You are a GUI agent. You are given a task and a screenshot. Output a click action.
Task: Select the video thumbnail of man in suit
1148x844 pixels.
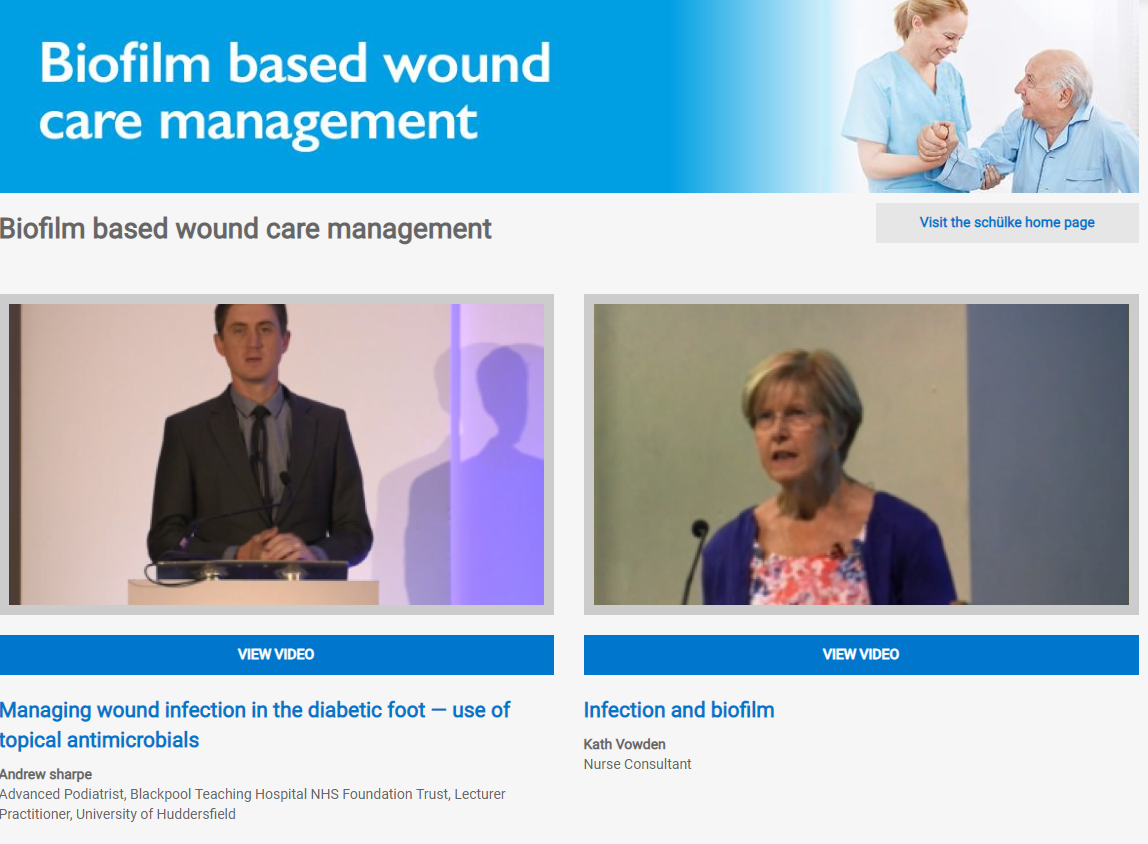click(x=276, y=454)
